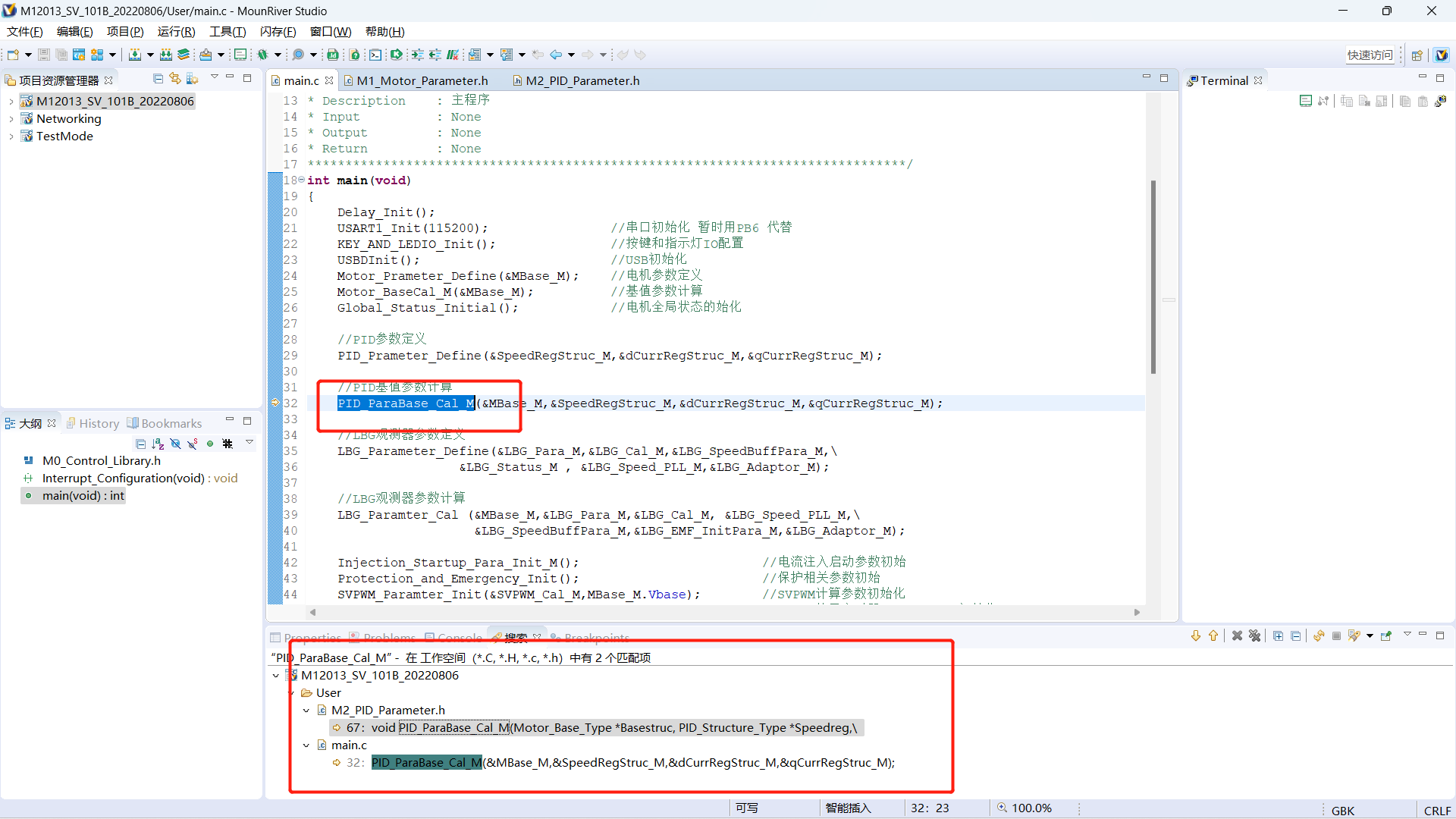Open Debug icon dropdown arrow
Image resolution: width=1456 pixels, height=819 pixels.
(278, 55)
